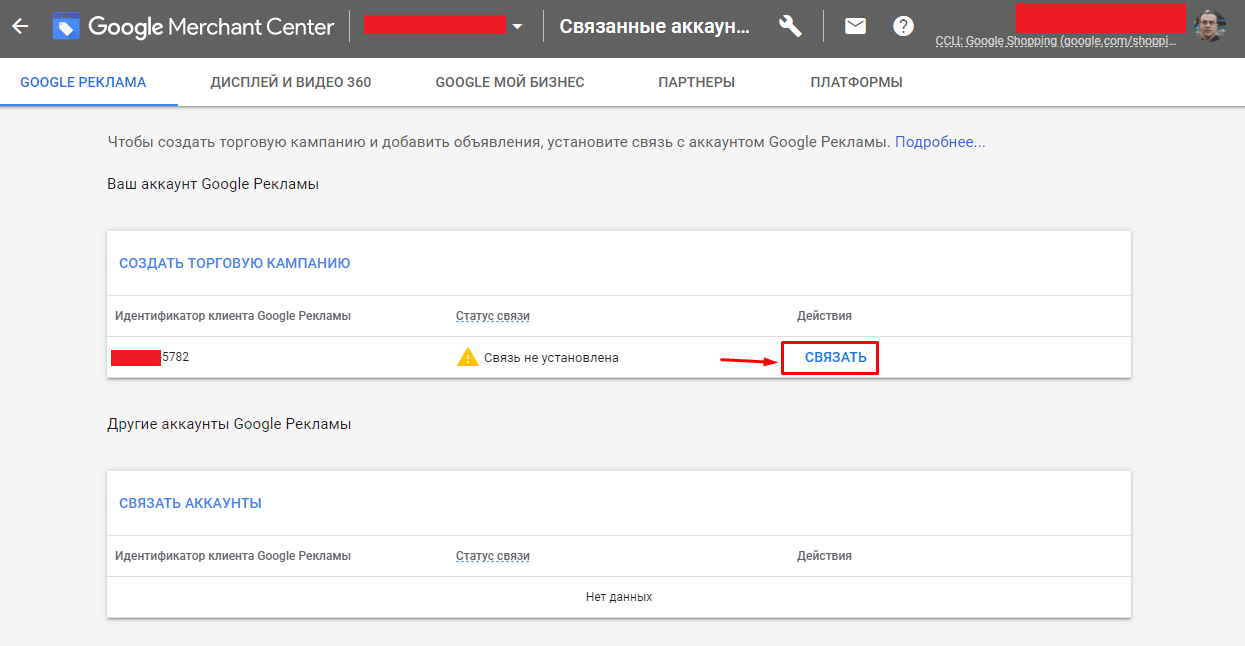Expand the account selector dropdown arrow

(x=517, y=27)
